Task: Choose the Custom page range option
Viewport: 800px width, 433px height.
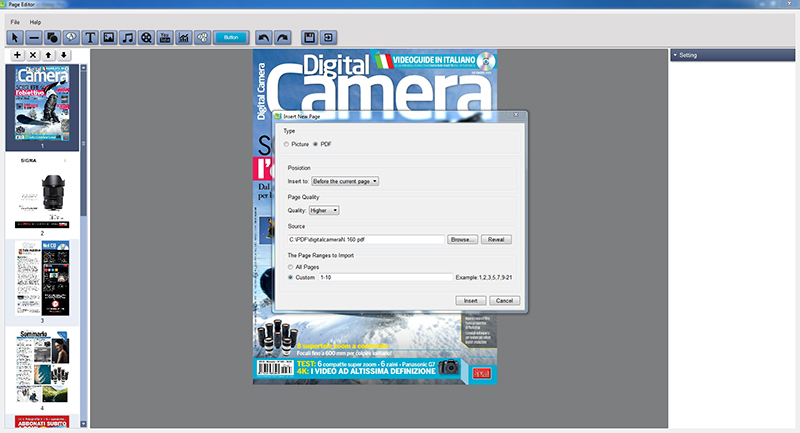Action: click(290, 277)
